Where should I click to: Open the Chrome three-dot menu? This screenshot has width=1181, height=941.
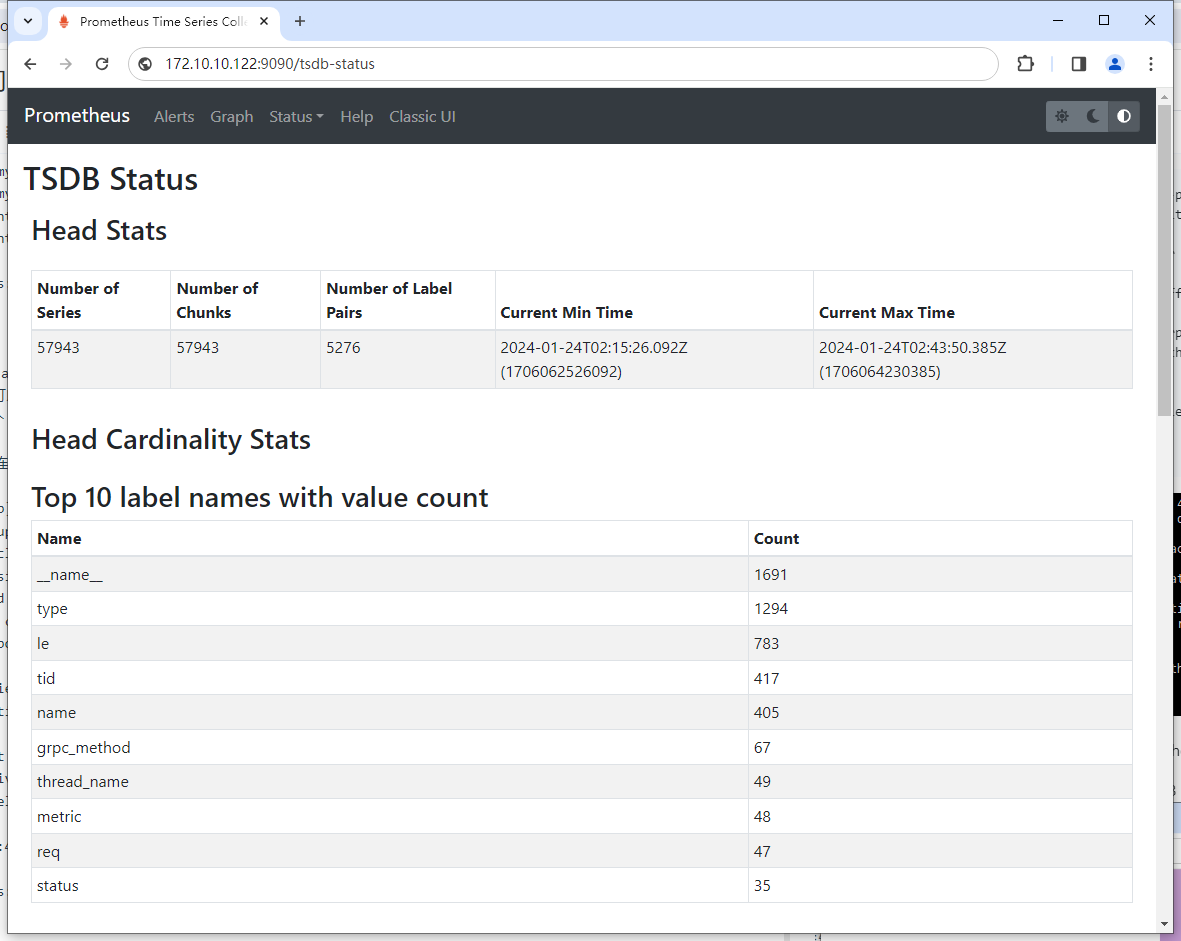[x=1150, y=64]
